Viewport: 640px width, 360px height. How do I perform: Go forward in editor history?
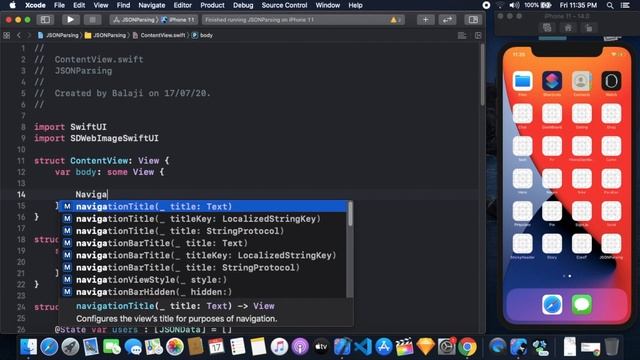point(29,36)
